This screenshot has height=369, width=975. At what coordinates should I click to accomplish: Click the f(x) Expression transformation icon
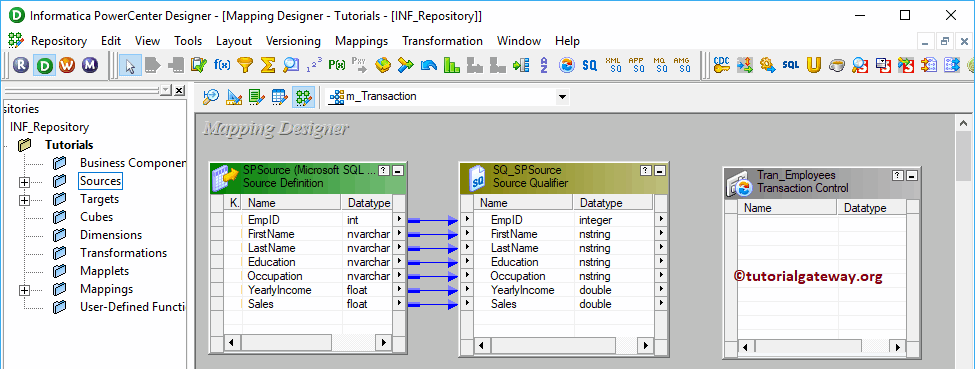coord(222,65)
